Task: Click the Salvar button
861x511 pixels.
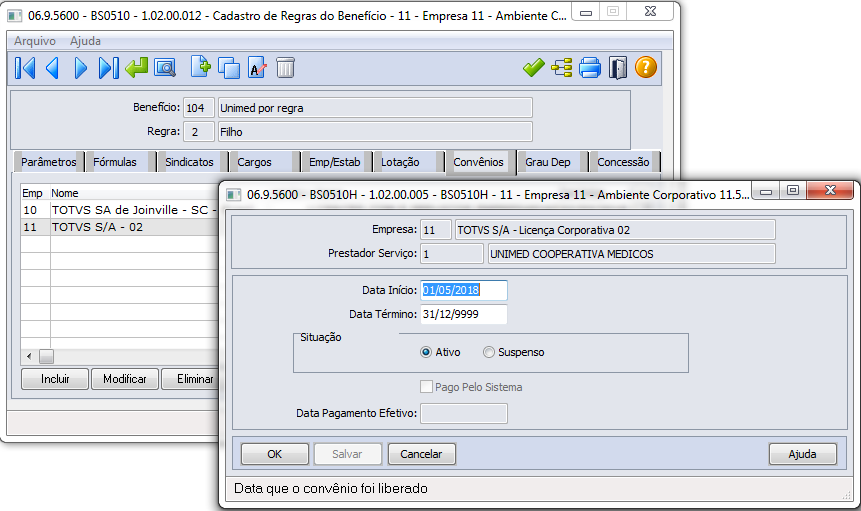Action: [347, 454]
